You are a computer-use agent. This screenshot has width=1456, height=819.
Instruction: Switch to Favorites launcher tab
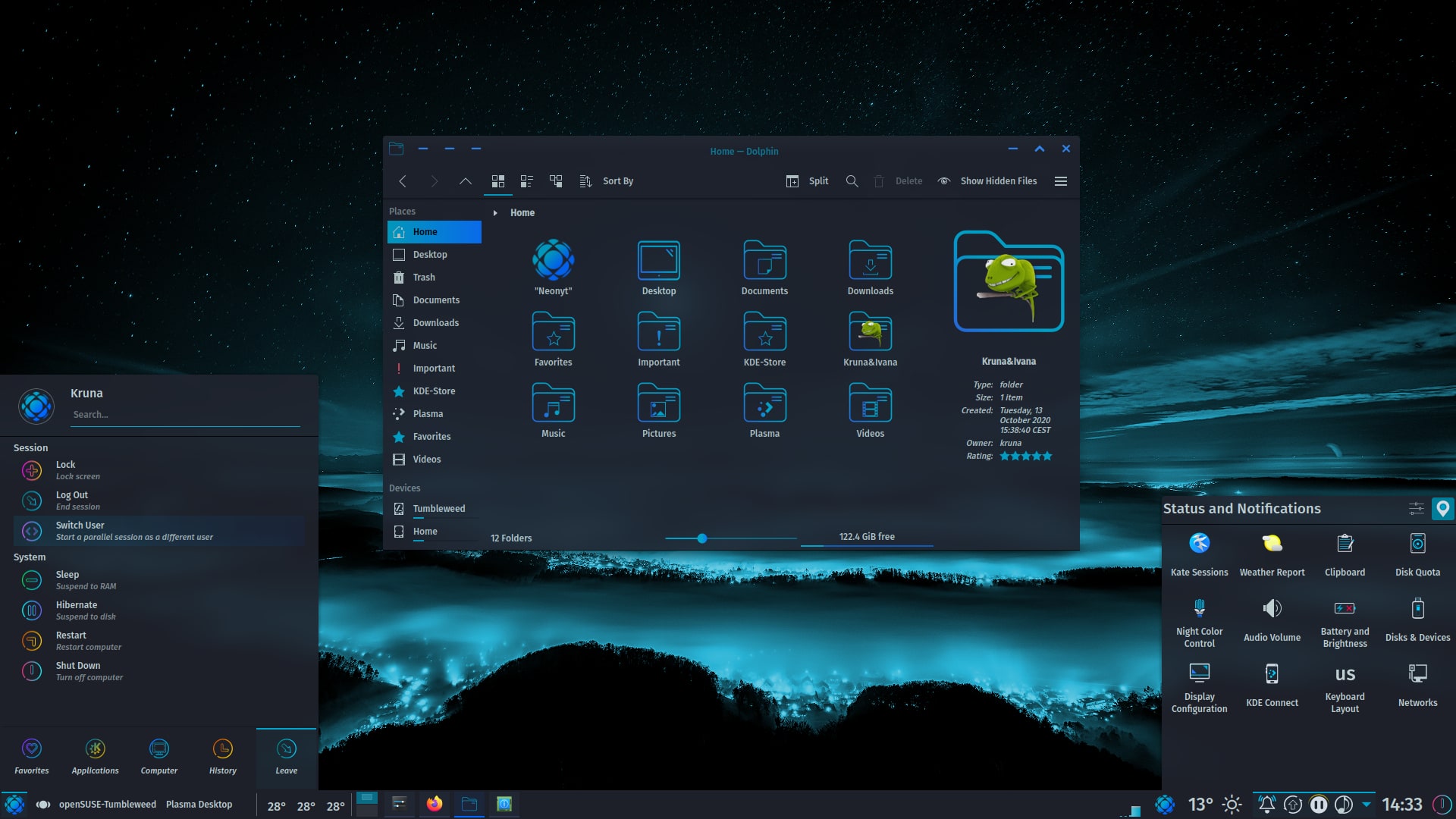point(32,757)
